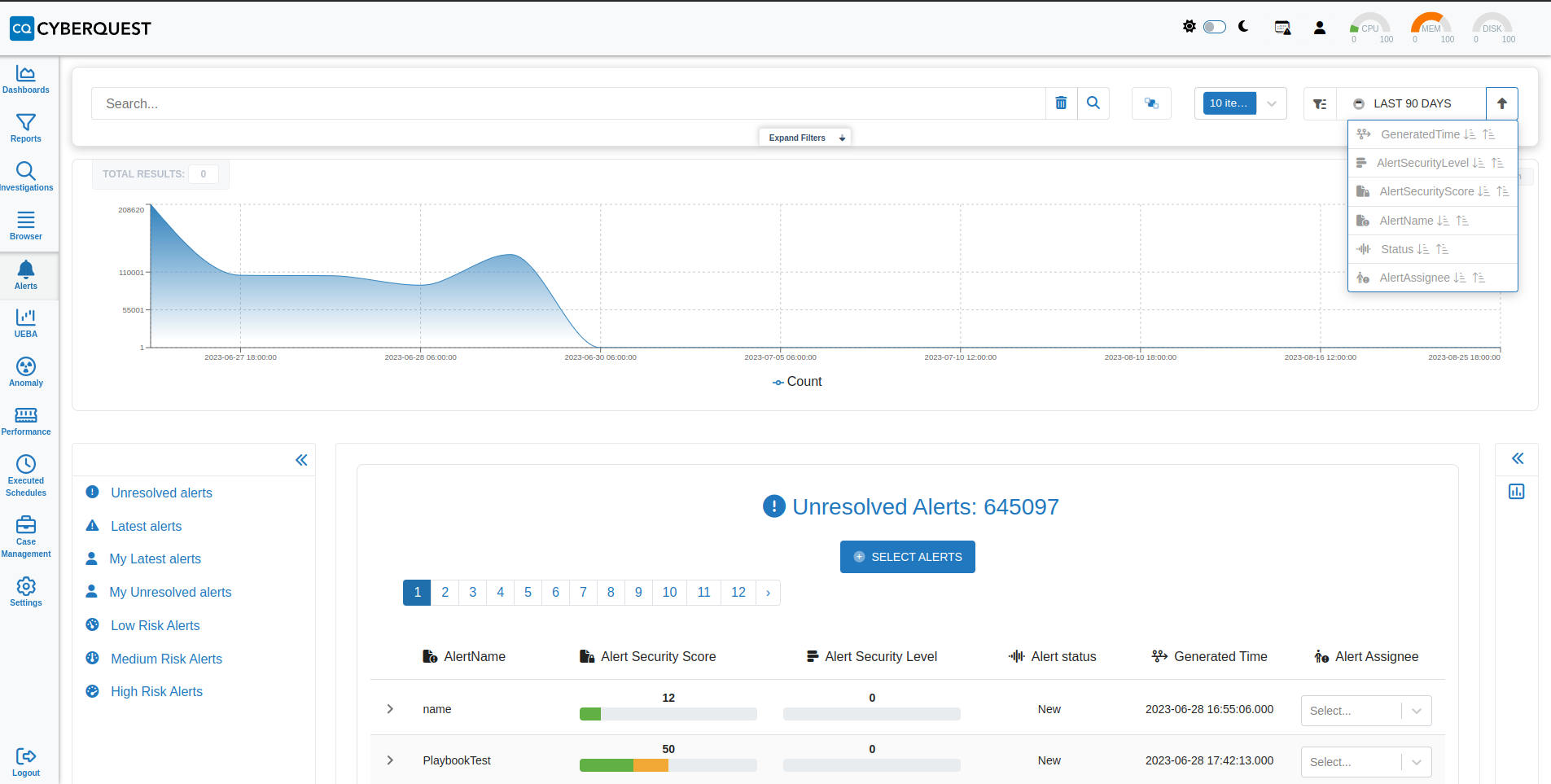1551x784 pixels.
Task: Open Settings from the sidebar
Action: point(26,593)
